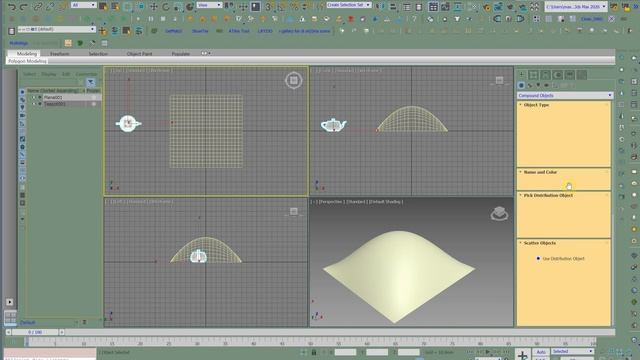Select the Unlink Selection icon
The image size is (640, 360).
click(x=50, y=7)
